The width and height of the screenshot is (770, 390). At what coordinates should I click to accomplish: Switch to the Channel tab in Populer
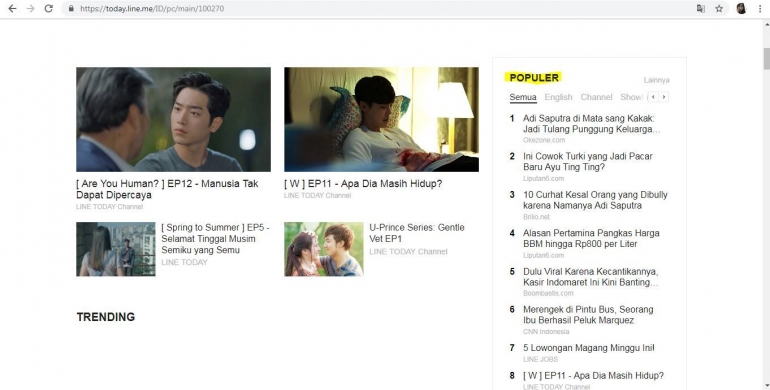[x=596, y=97]
